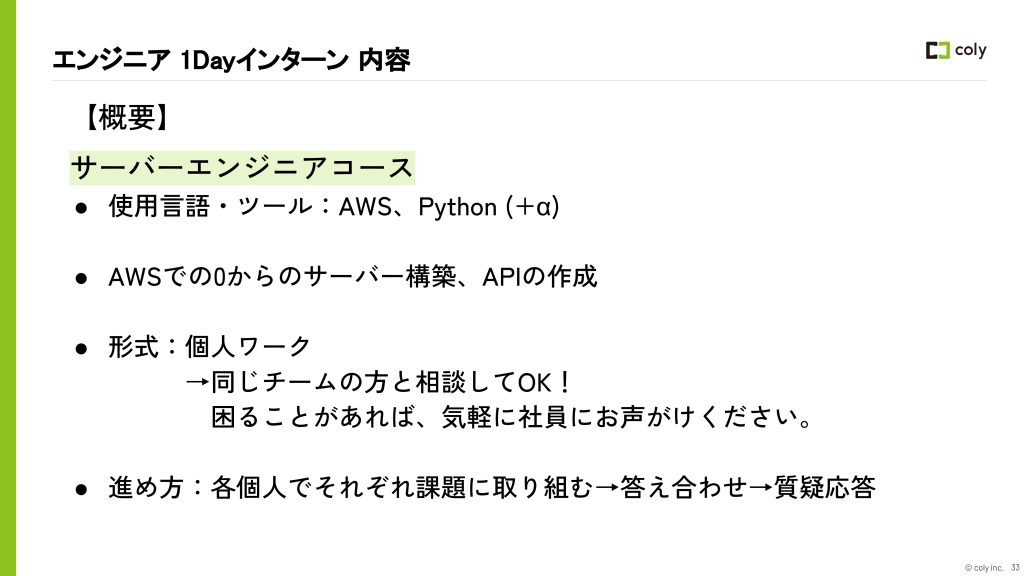Image resolution: width=1024 pixels, height=576 pixels.
Task: Click the bullet before "AWSでの0からのサーバー構築"
Action: click(x=81, y=278)
